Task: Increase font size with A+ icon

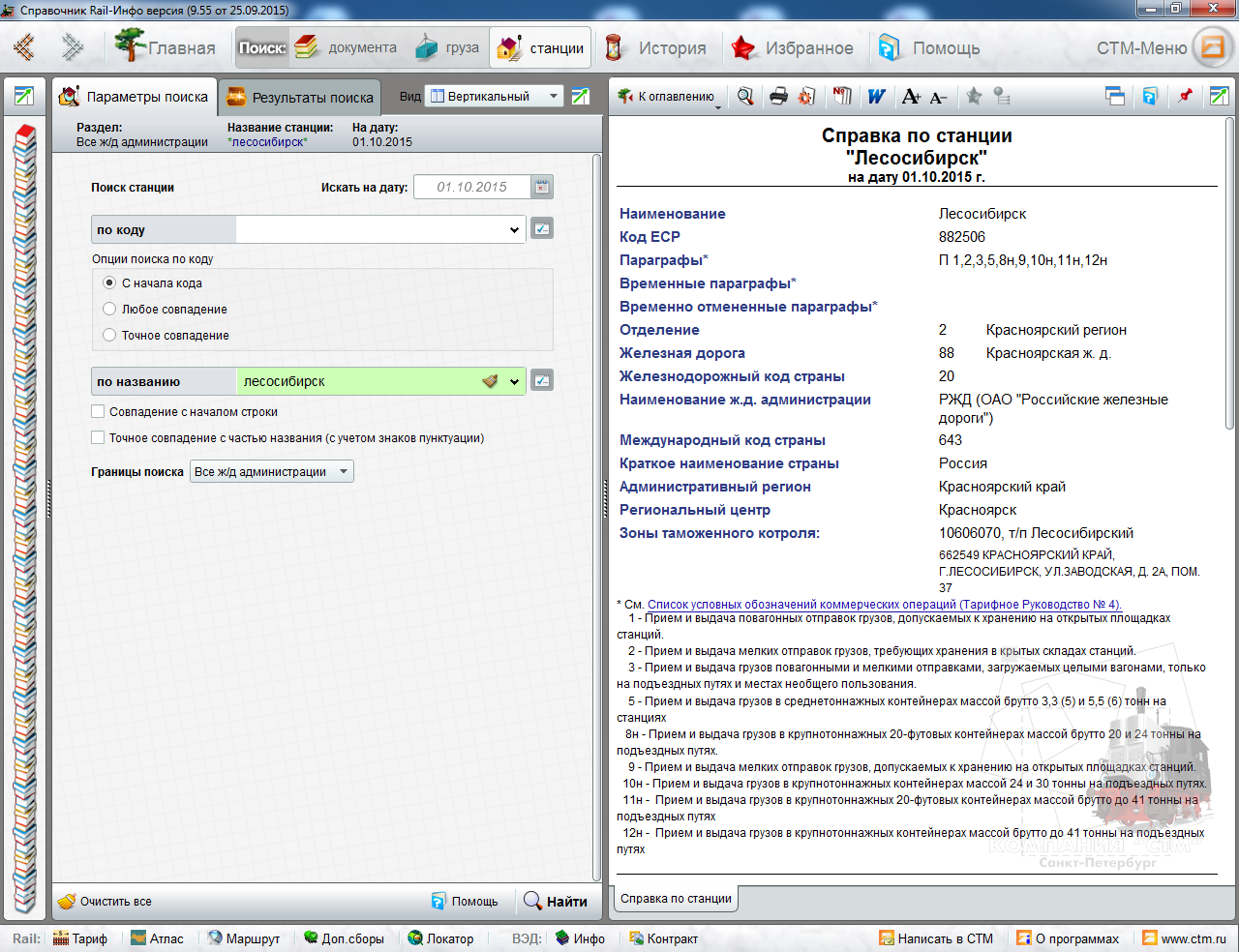Action: point(911,96)
